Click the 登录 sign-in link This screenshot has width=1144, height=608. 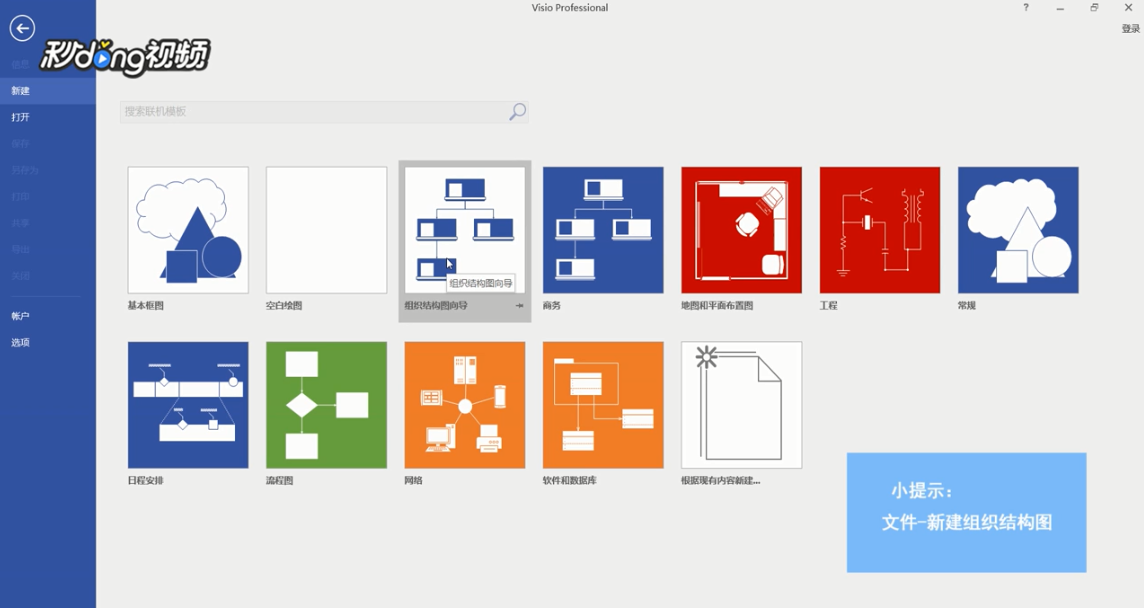(1130, 28)
